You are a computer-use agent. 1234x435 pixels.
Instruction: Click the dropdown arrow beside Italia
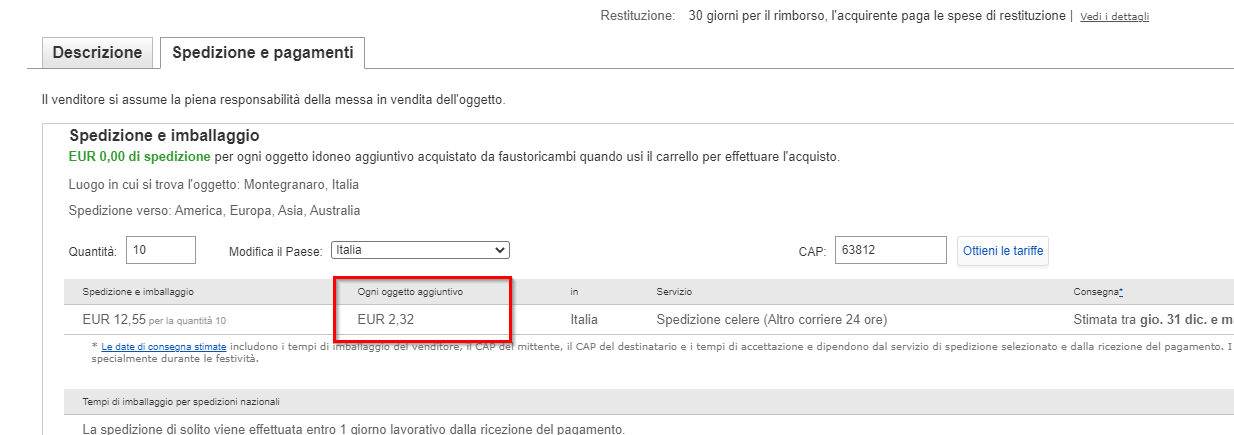[500, 250]
